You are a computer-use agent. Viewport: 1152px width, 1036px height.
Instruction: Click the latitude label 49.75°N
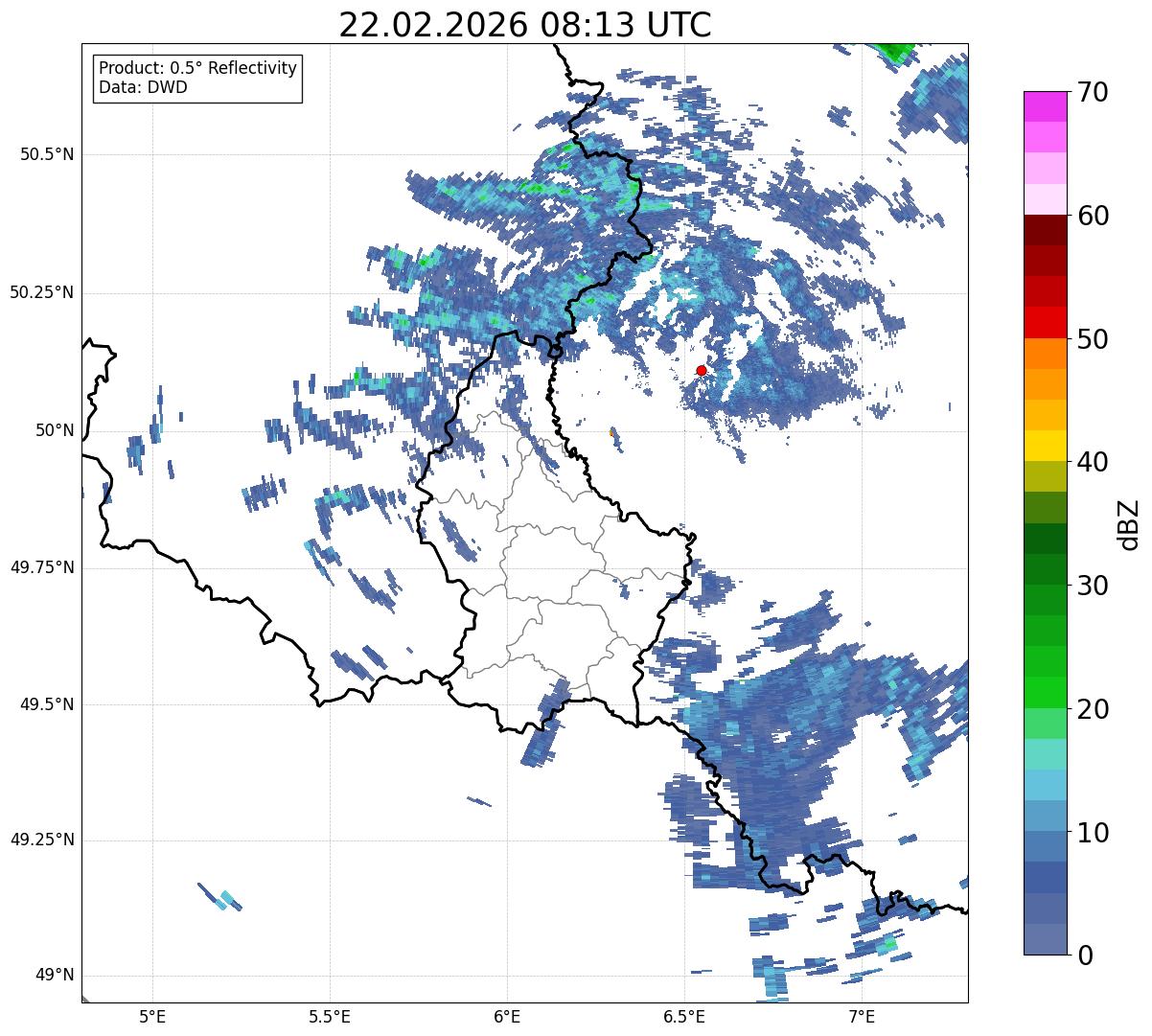pos(41,567)
